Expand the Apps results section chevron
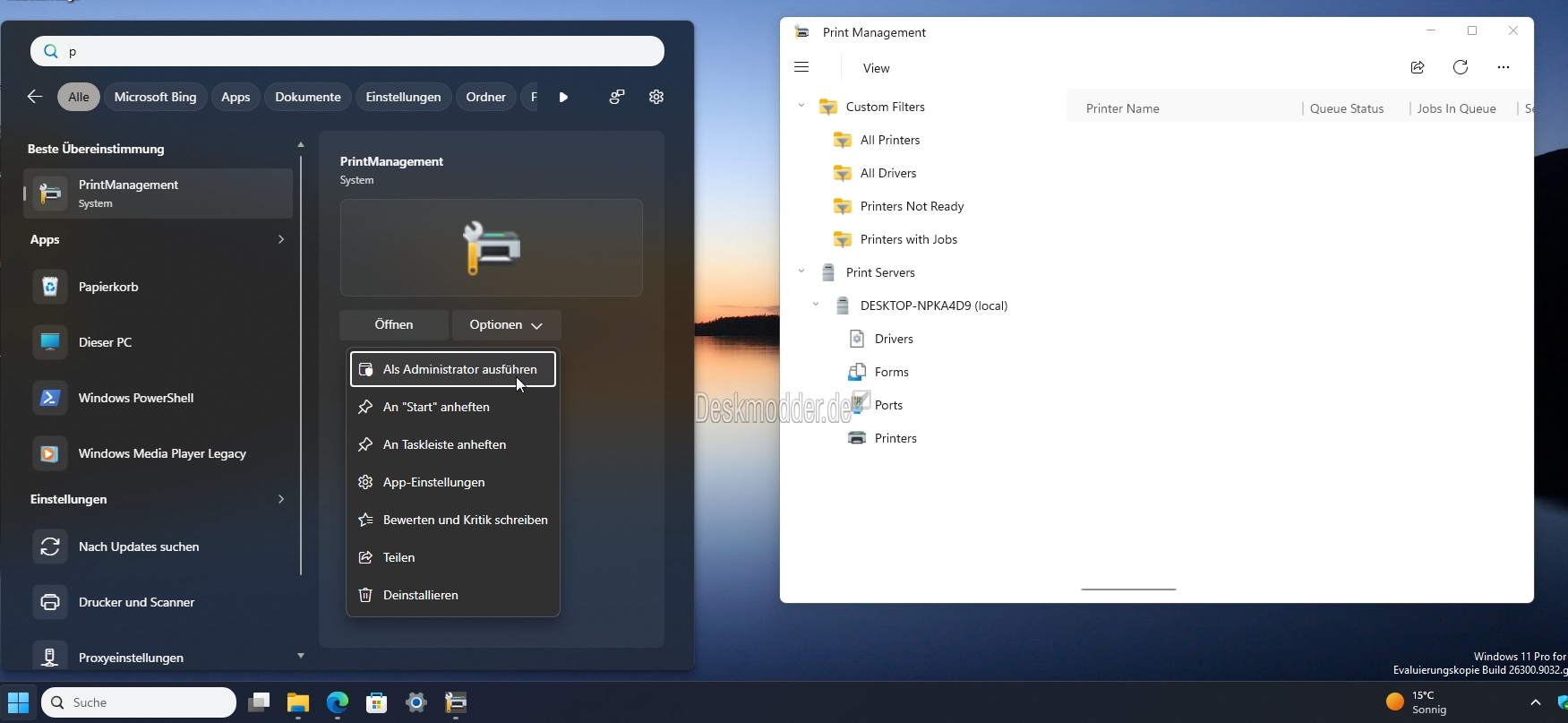This screenshot has height=723, width=1568. (x=281, y=239)
